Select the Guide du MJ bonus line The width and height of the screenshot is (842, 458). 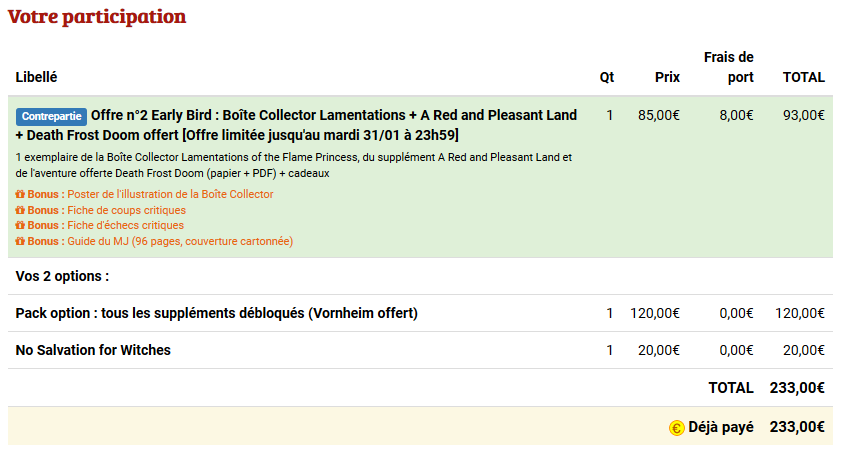coord(180,242)
